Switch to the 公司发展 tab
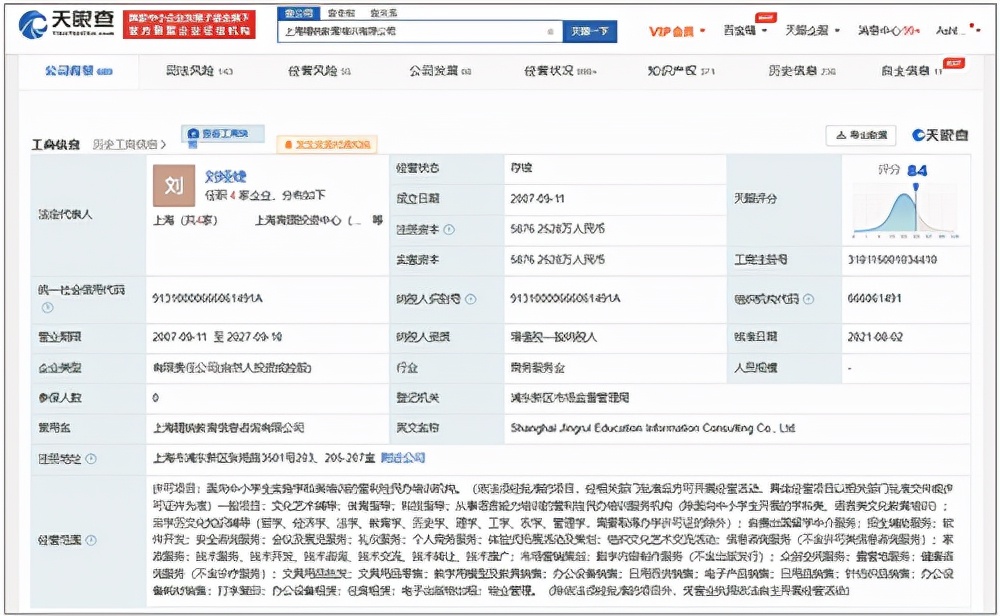Screen dimensions: 1000x616 pyautogui.click(x=440, y=71)
